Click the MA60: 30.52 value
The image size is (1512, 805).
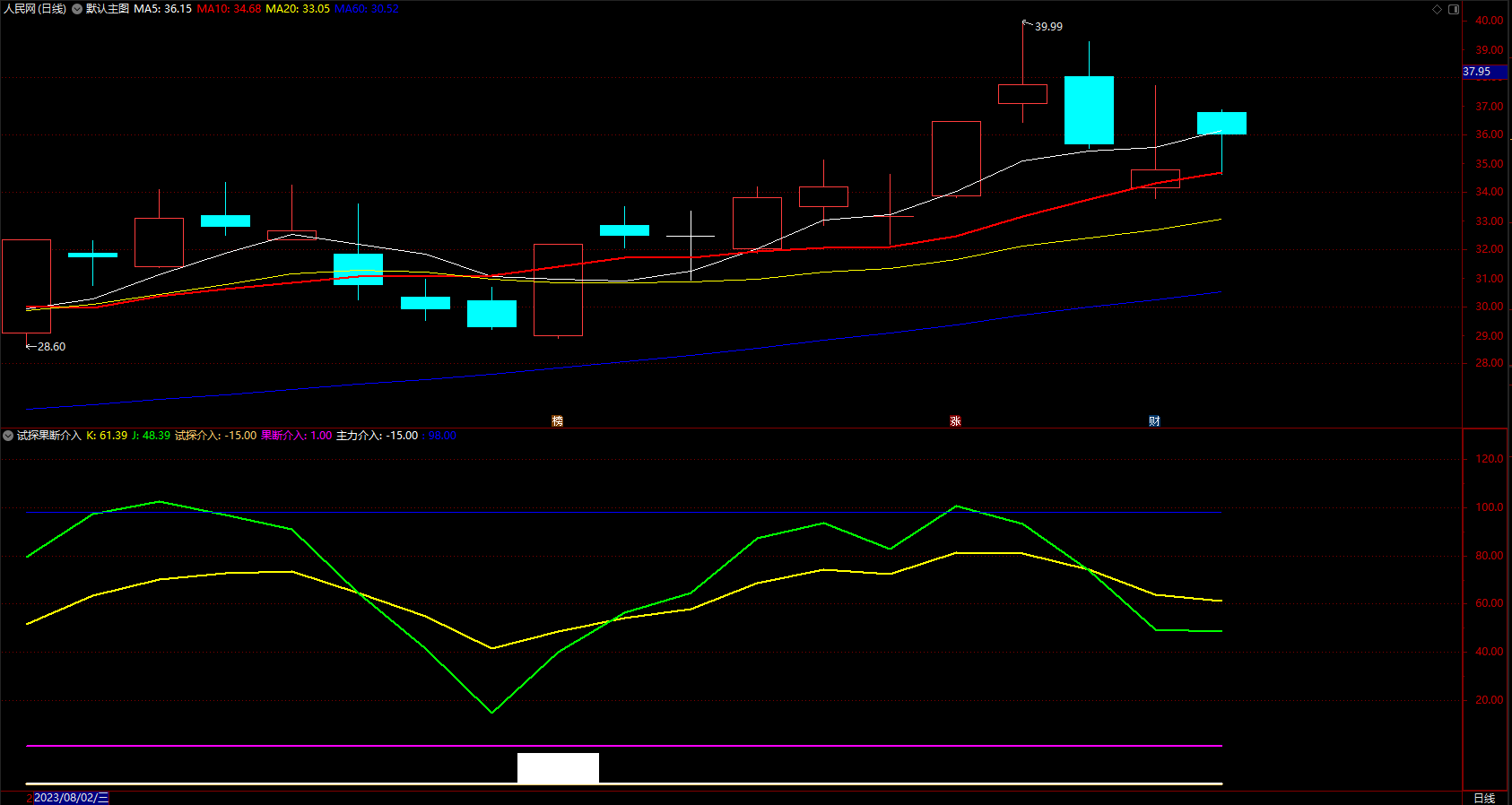[366, 9]
